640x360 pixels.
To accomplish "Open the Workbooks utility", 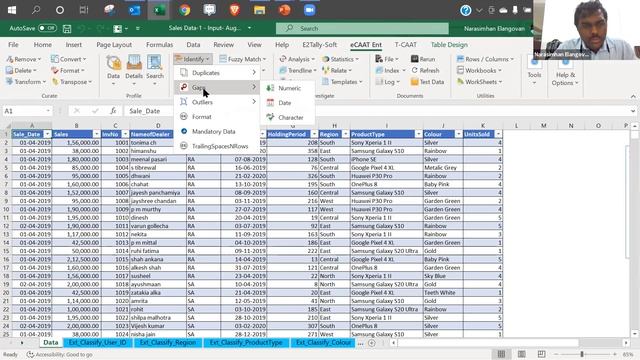I will click(480, 71).
